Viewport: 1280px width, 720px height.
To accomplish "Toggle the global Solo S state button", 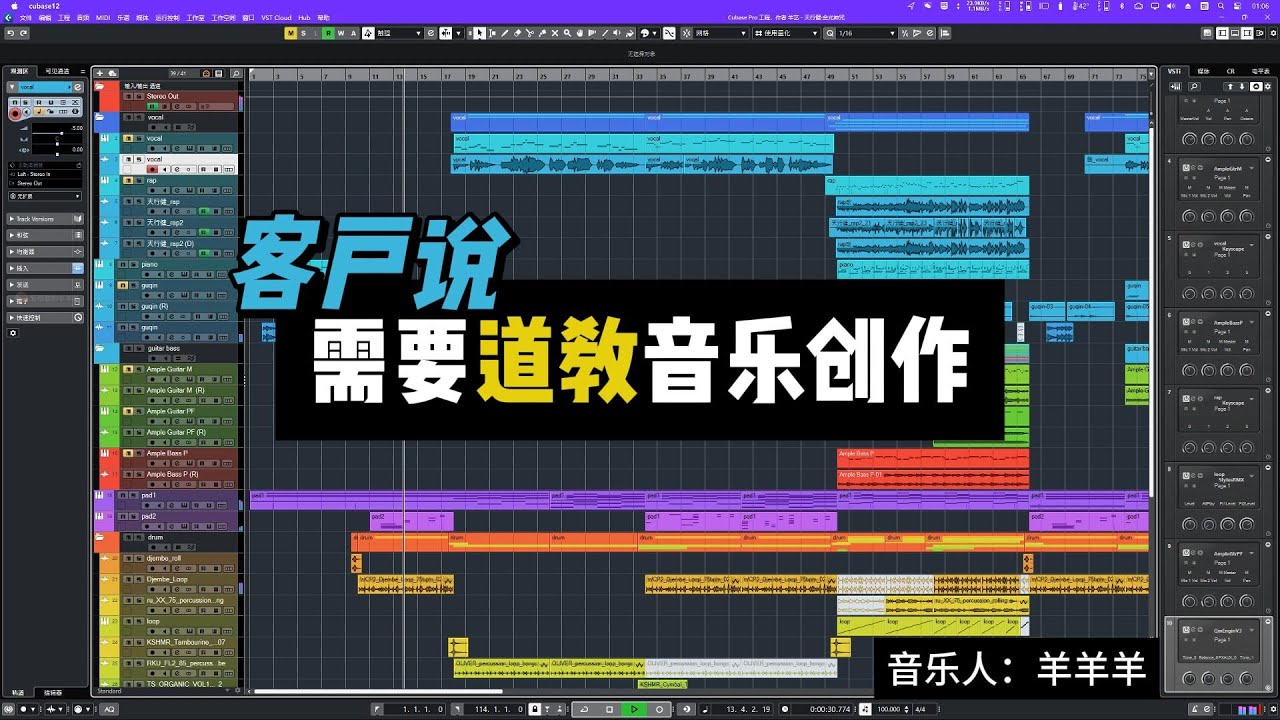I will (x=303, y=33).
